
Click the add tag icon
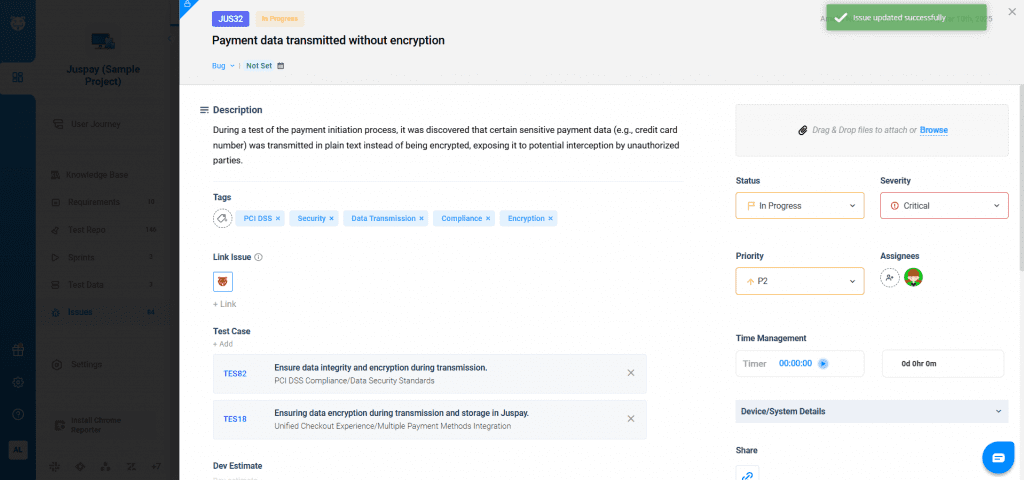[x=223, y=218]
